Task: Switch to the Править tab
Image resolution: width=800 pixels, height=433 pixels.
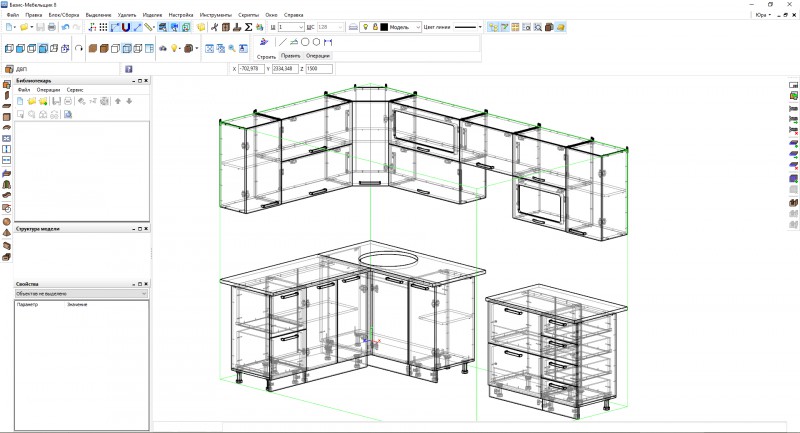Action: [290, 56]
